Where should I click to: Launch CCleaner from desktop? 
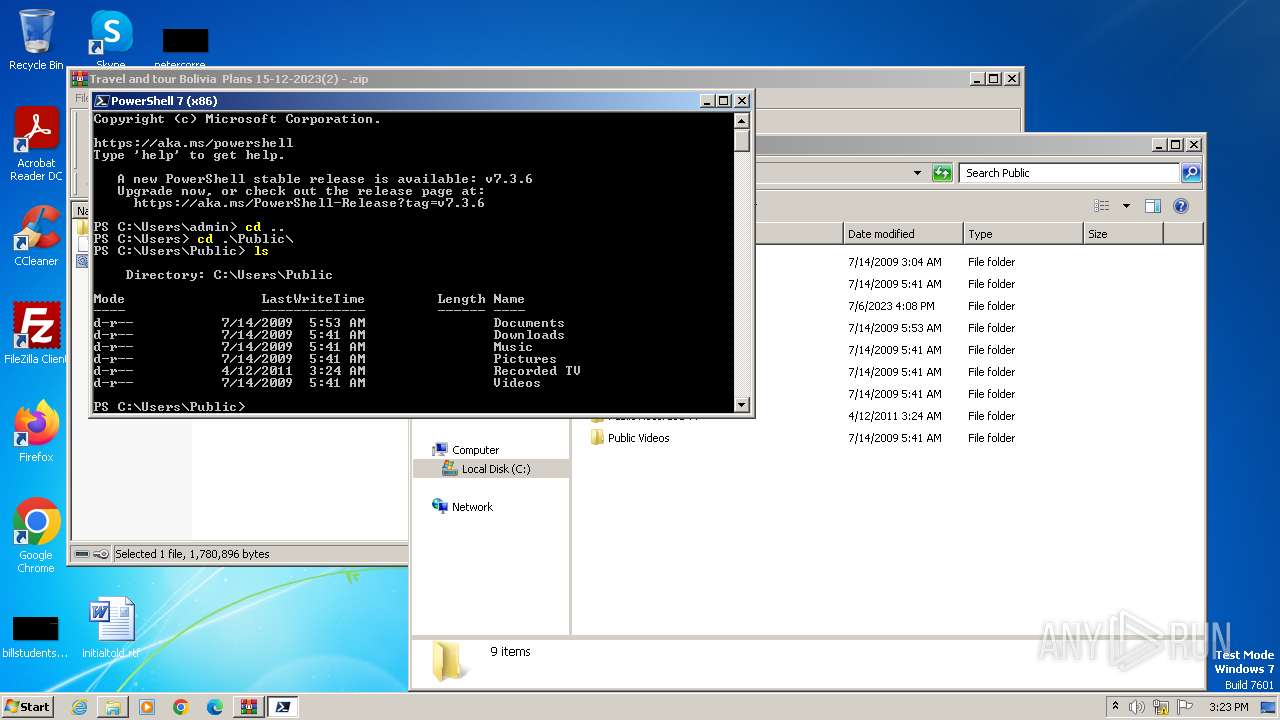(37, 237)
